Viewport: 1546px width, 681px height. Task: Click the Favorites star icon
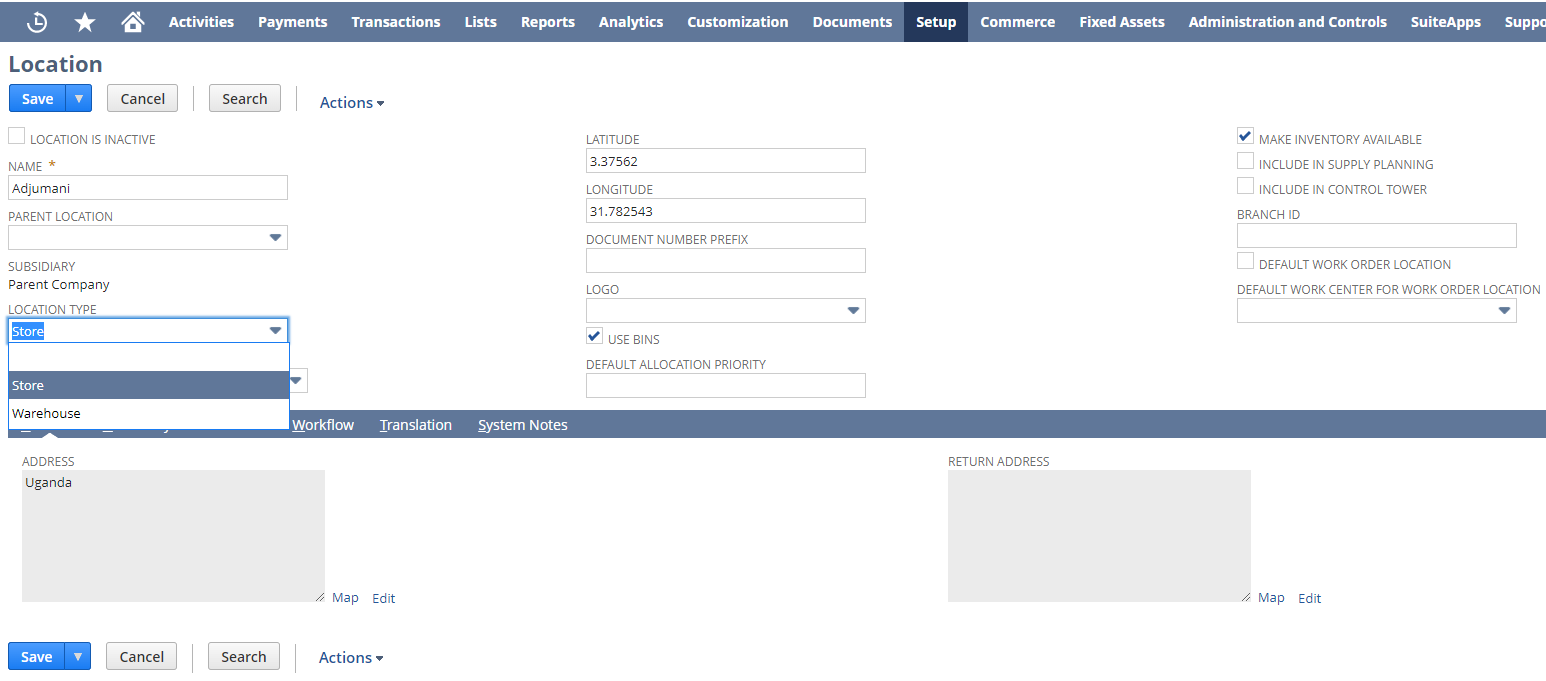pos(85,21)
